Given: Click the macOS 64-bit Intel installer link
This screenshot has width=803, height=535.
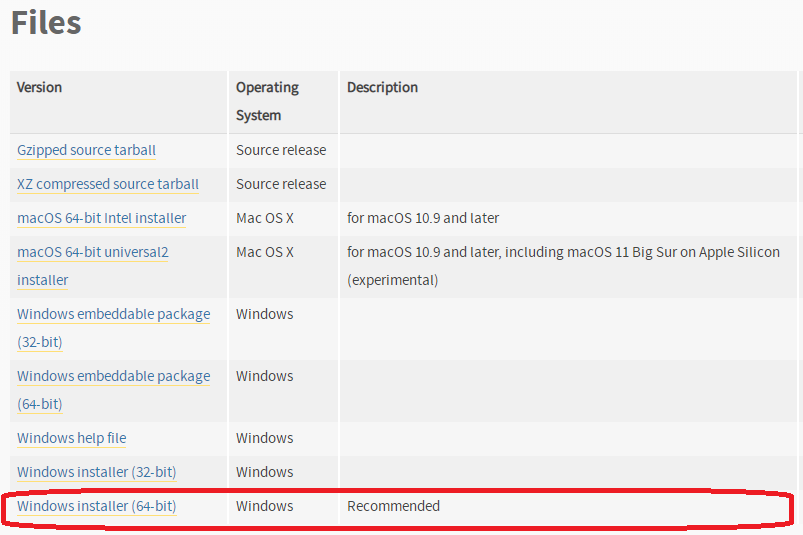Looking at the screenshot, I should tap(101, 218).
